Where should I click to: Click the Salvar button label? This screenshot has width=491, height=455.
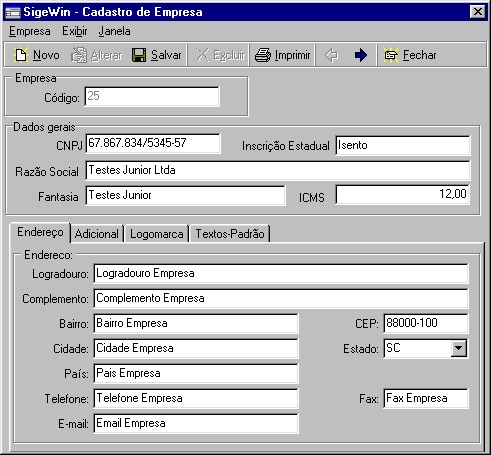pyautogui.click(x=166, y=55)
